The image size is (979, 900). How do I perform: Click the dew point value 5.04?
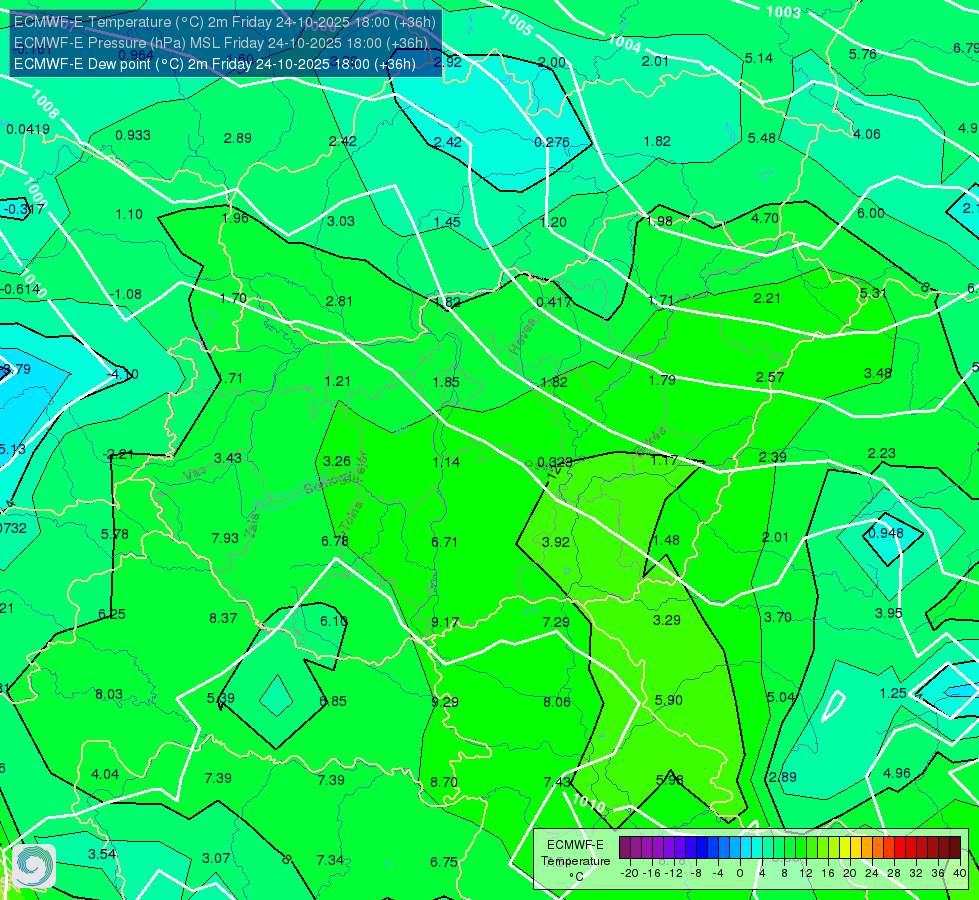781,698
